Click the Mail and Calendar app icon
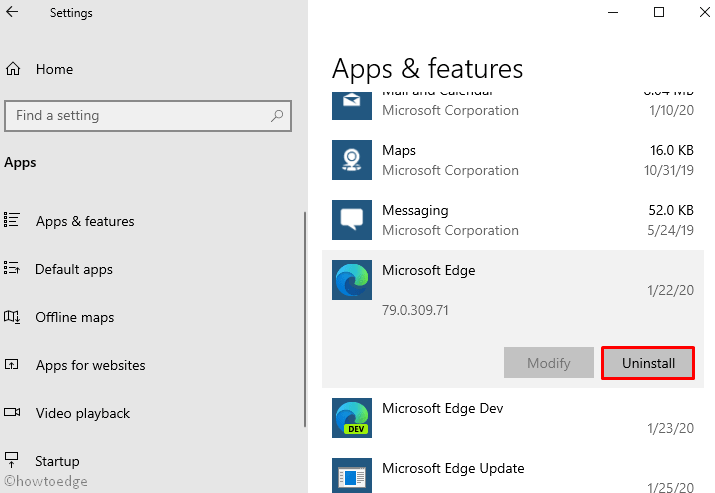 (x=352, y=105)
